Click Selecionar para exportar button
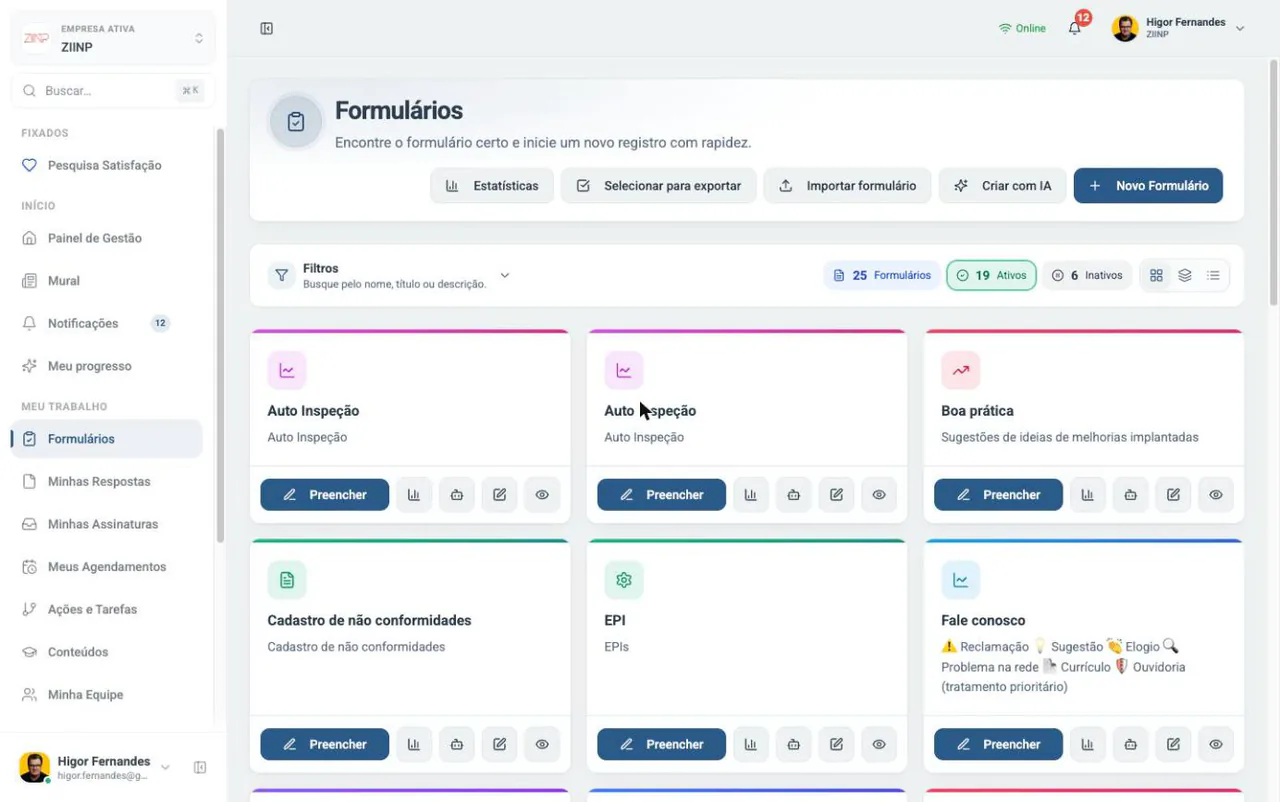The height and width of the screenshot is (802, 1280). click(658, 185)
